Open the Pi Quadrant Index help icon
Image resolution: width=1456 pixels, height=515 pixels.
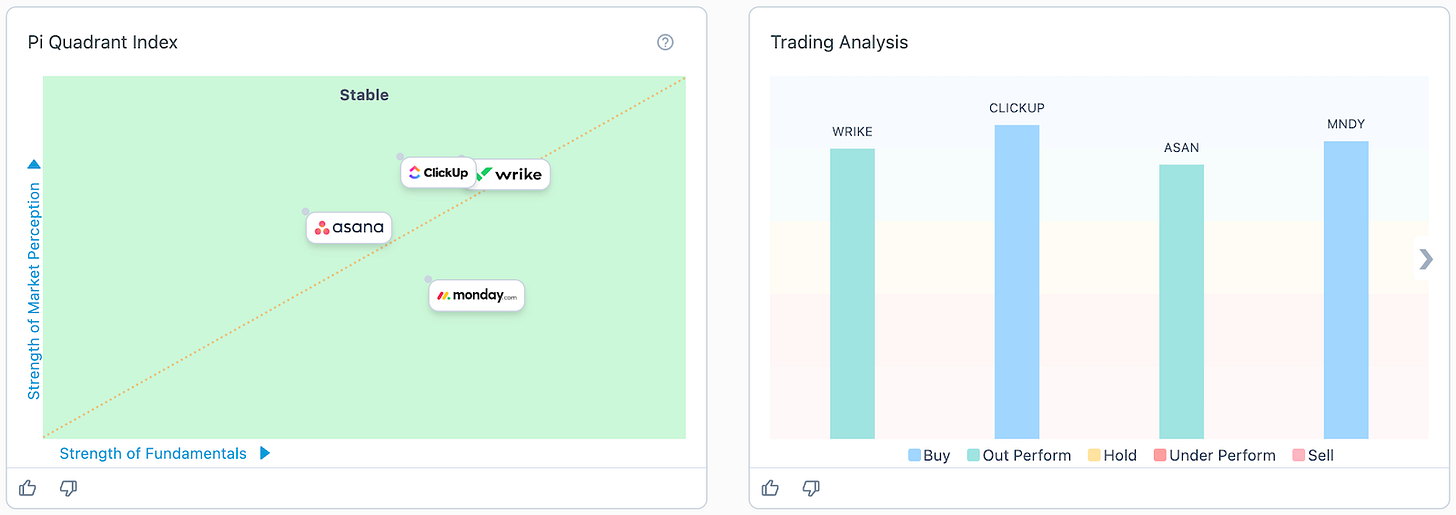665,42
